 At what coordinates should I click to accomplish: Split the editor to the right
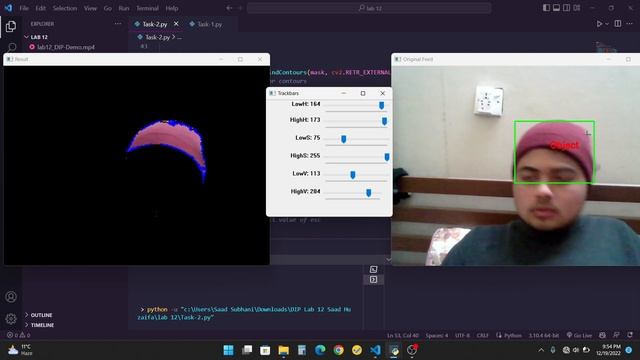pyautogui.click(x=618, y=24)
